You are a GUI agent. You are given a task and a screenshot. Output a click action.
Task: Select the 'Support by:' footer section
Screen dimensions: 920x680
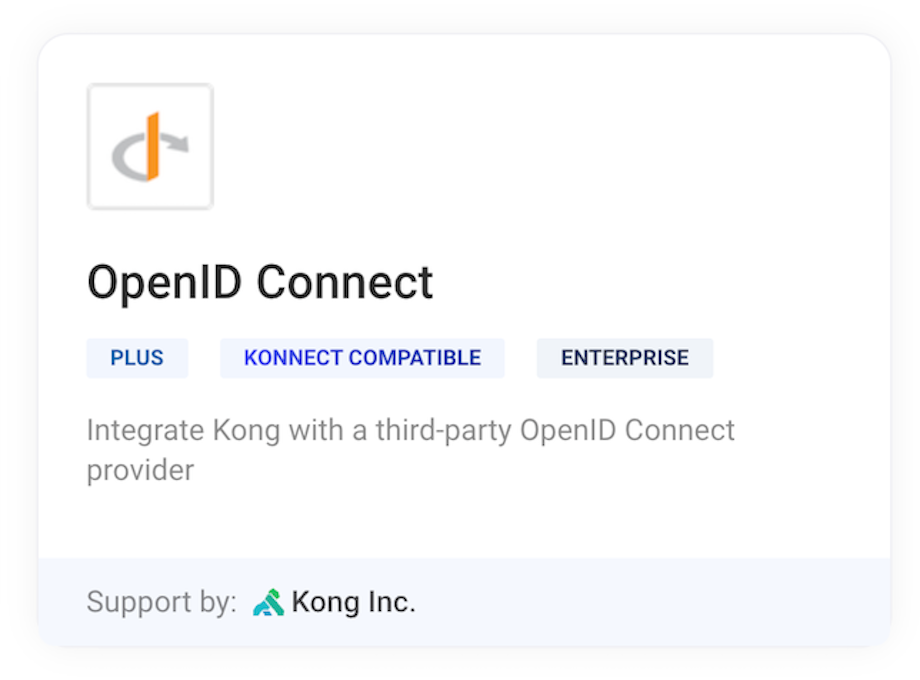160,601
